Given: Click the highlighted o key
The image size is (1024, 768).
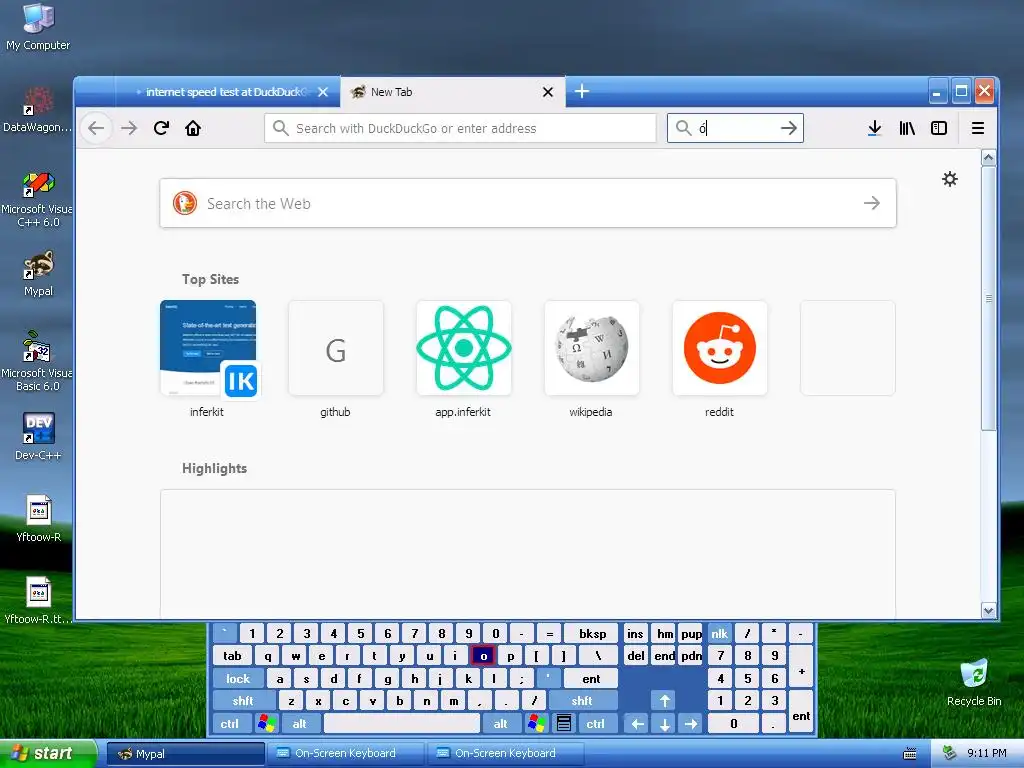Looking at the screenshot, I should [483, 656].
